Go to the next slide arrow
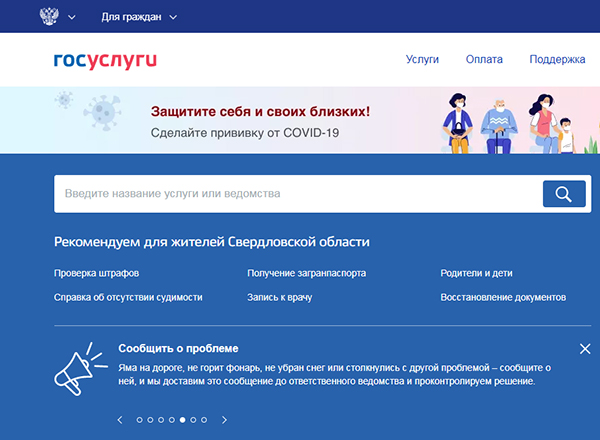 [x=225, y=420]
